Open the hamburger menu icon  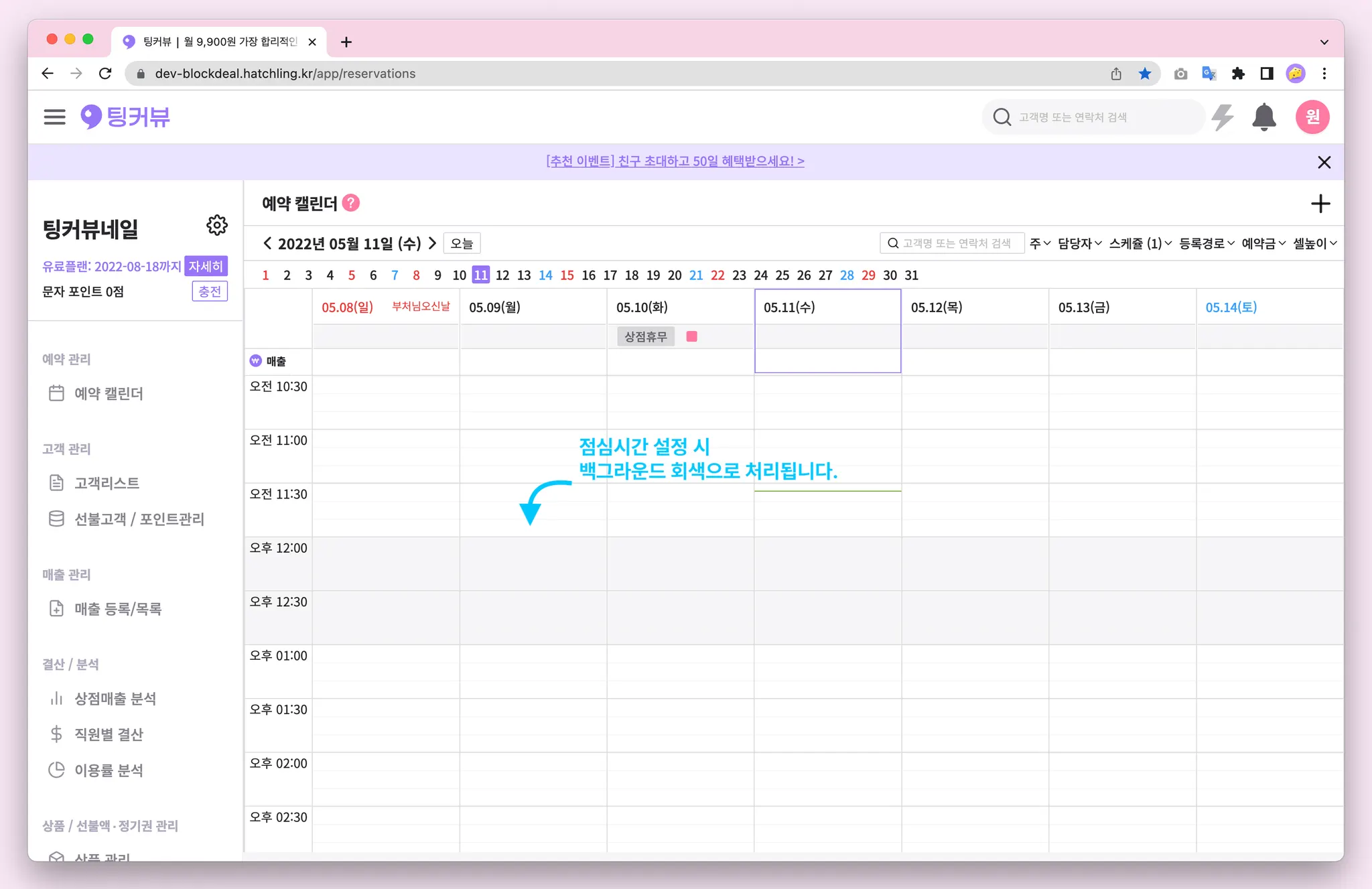pos(54,117)
